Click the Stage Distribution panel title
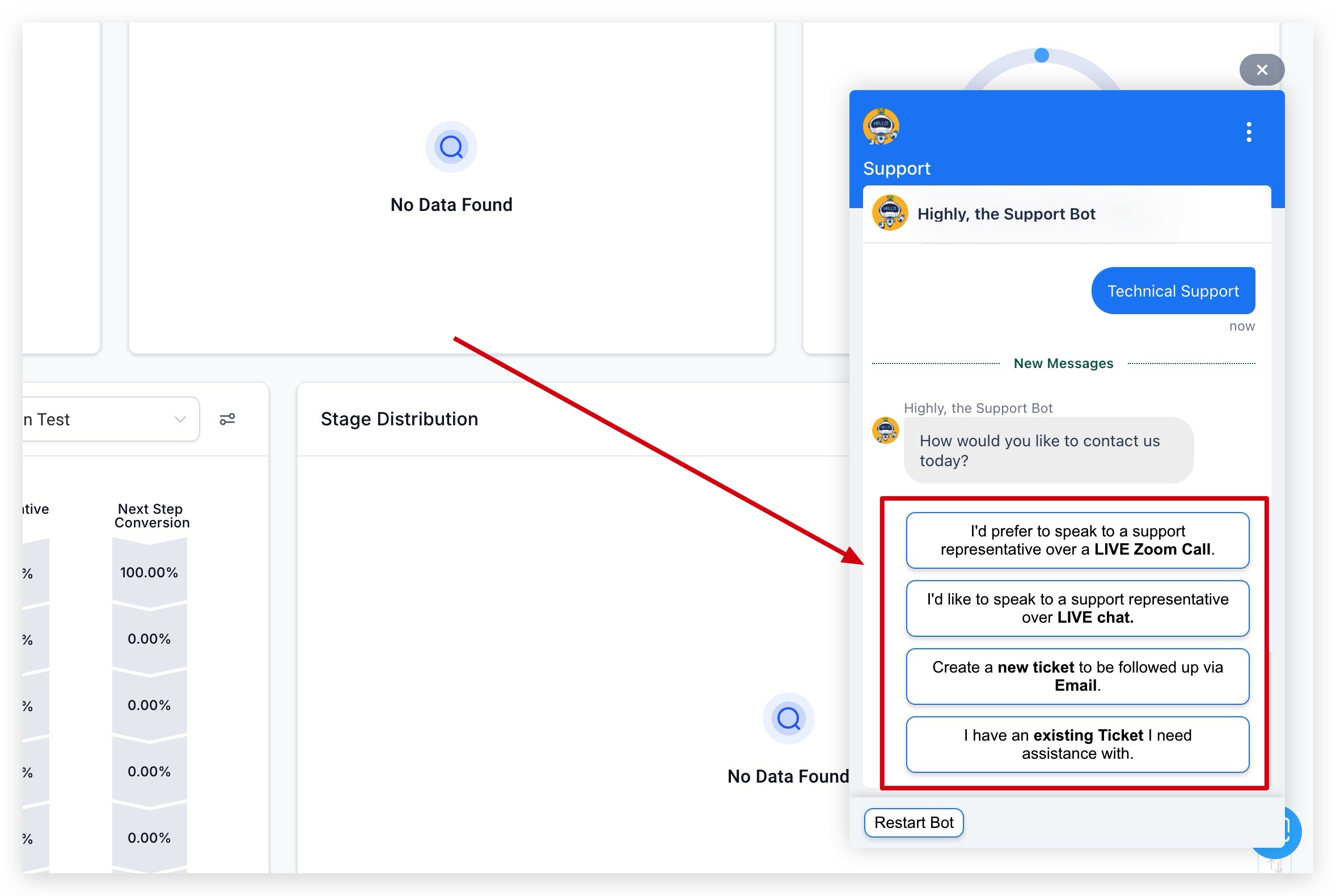1336x896 pixels. coord(399,419)
